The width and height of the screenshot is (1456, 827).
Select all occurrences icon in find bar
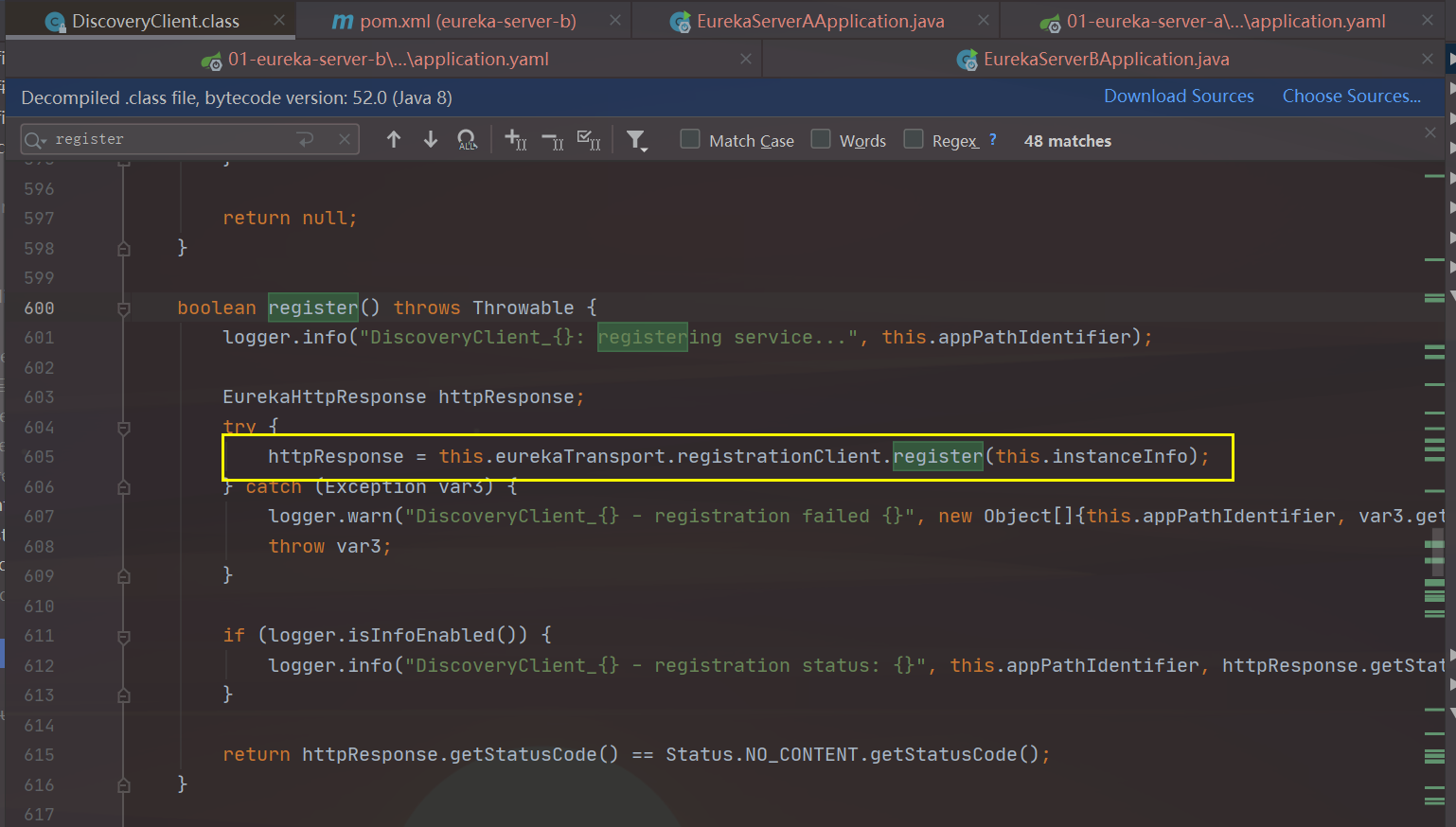[589, 140]
